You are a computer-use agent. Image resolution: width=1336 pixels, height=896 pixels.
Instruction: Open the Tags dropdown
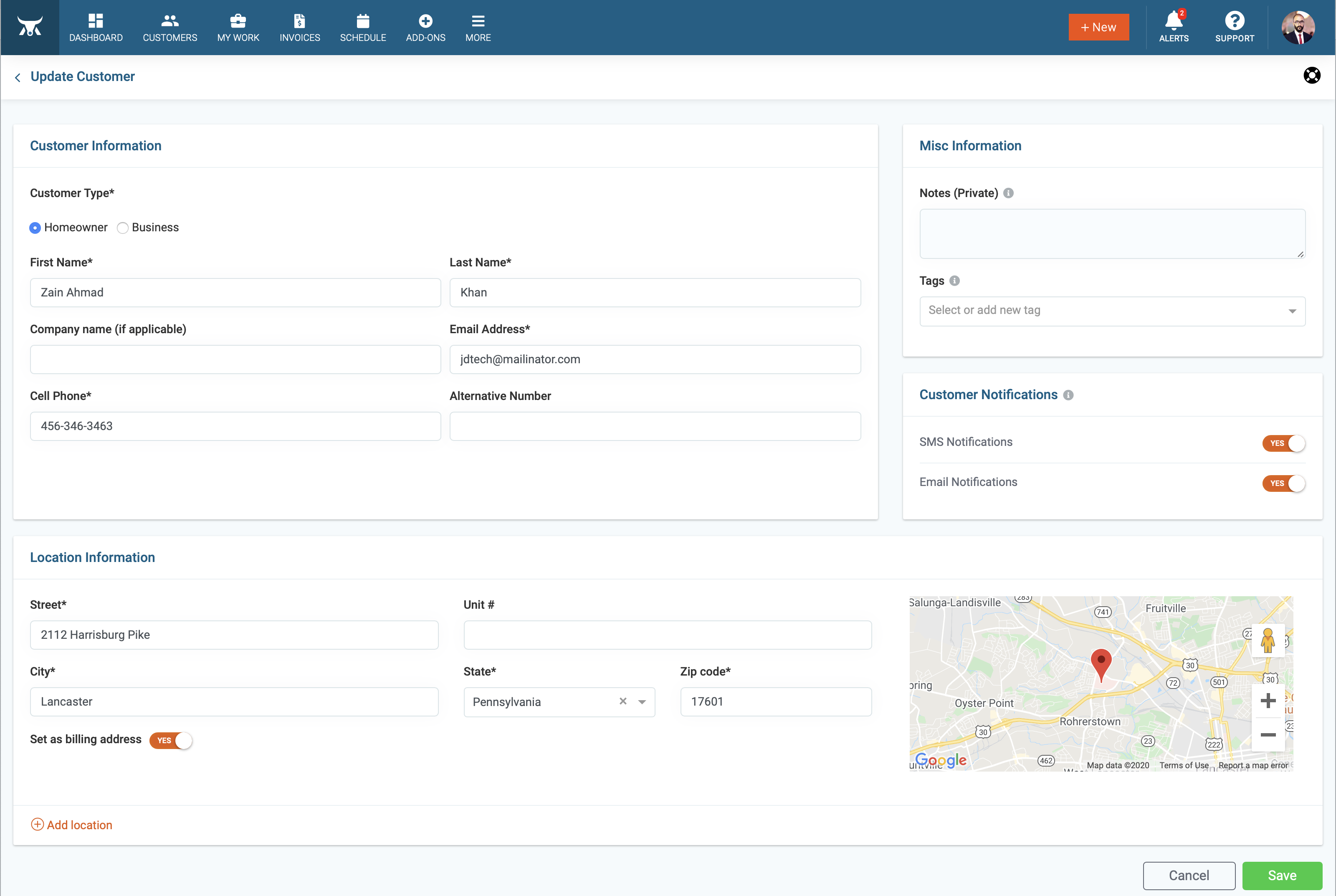1112,311
